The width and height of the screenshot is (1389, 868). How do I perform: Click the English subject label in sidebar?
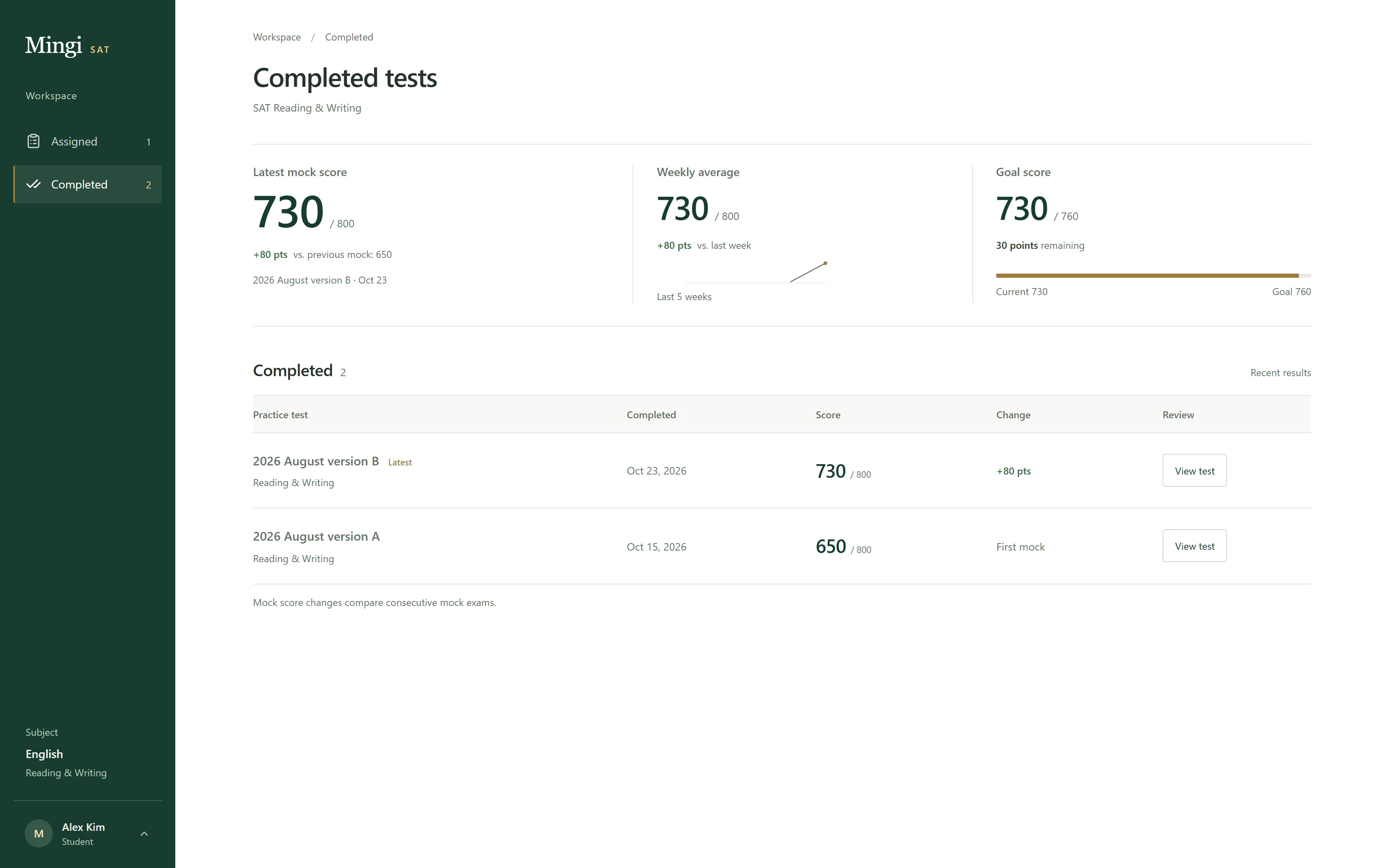[44, 754]
